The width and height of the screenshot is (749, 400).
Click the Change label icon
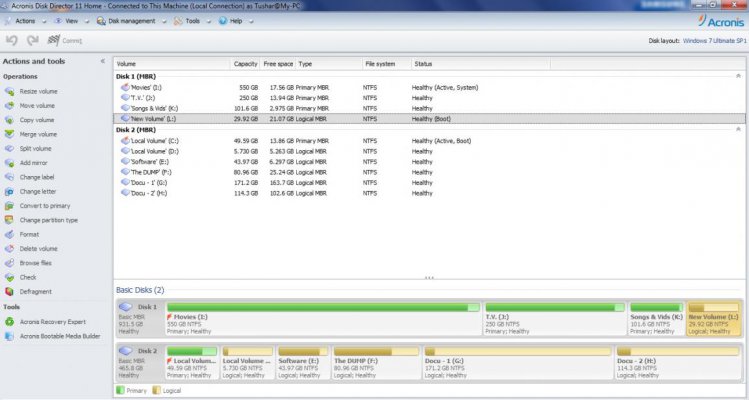[x=9, y=177]
